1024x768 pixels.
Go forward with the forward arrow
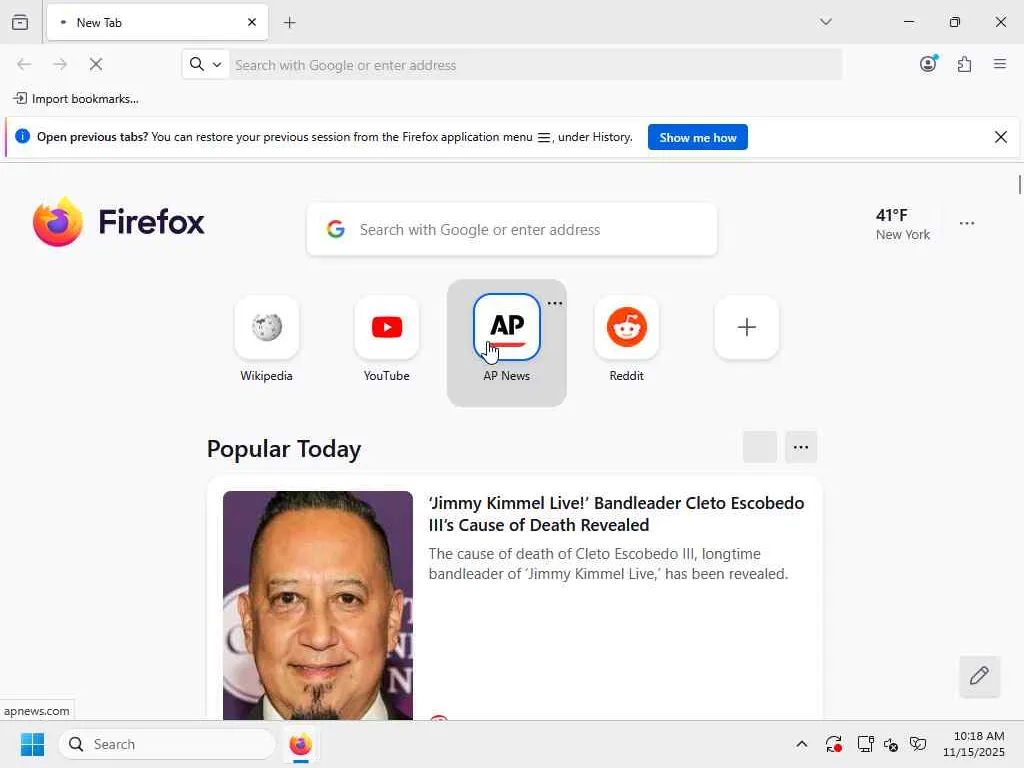coord(60,64)
